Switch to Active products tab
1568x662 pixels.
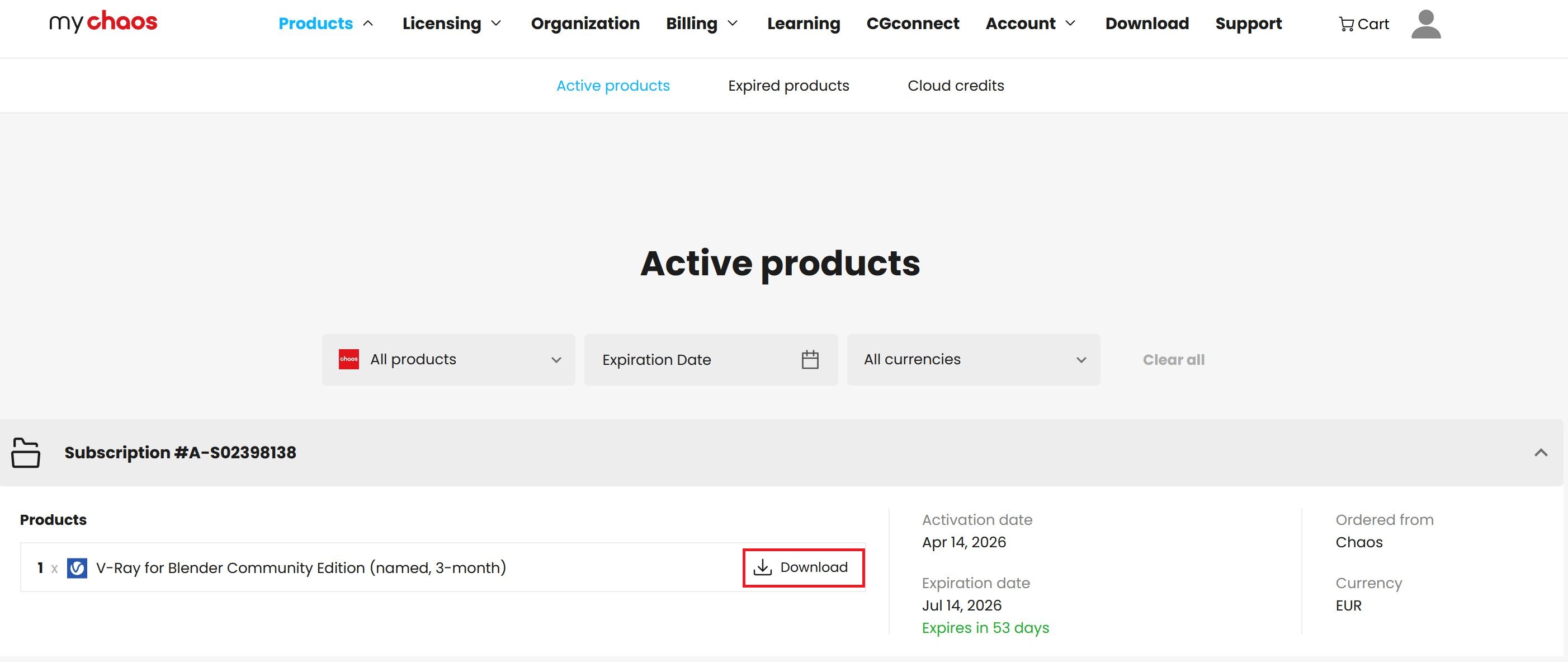click(613, 85)
